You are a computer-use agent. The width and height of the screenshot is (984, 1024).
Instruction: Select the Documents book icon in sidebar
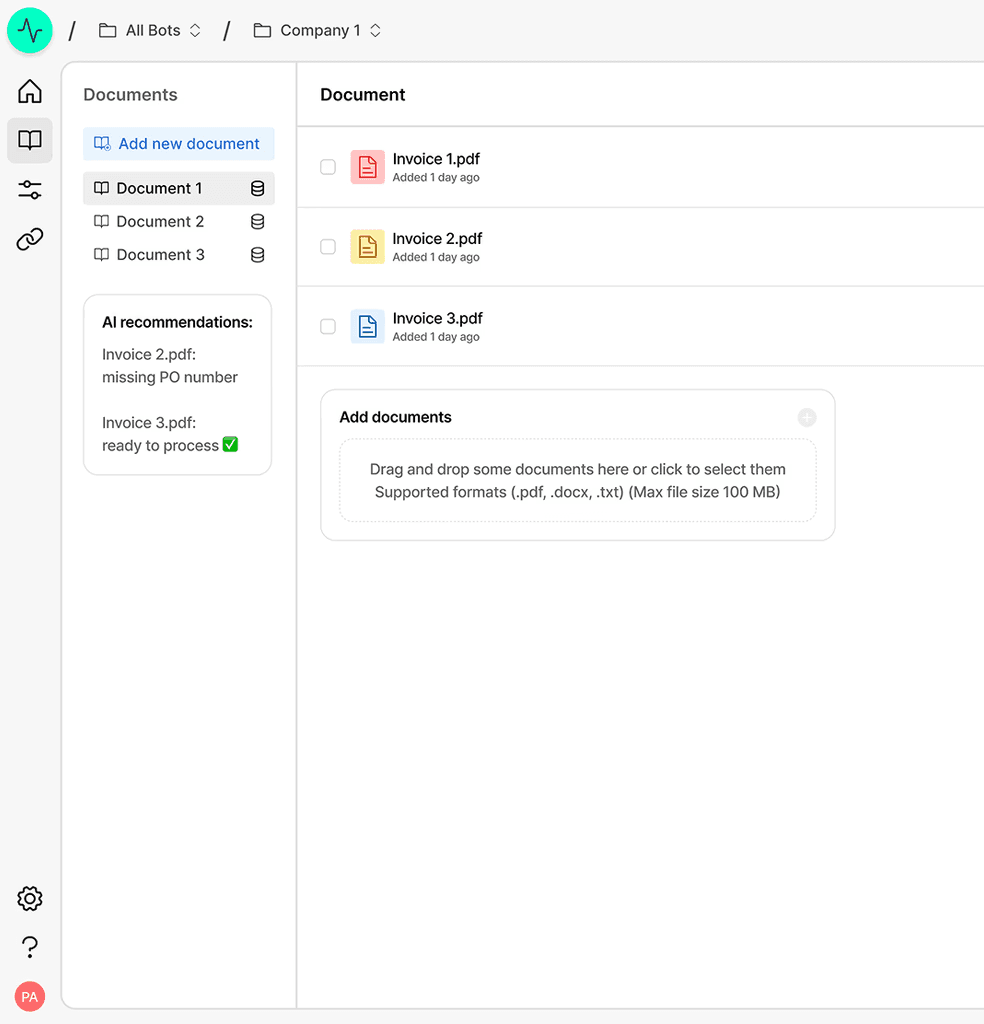(29, 140)
